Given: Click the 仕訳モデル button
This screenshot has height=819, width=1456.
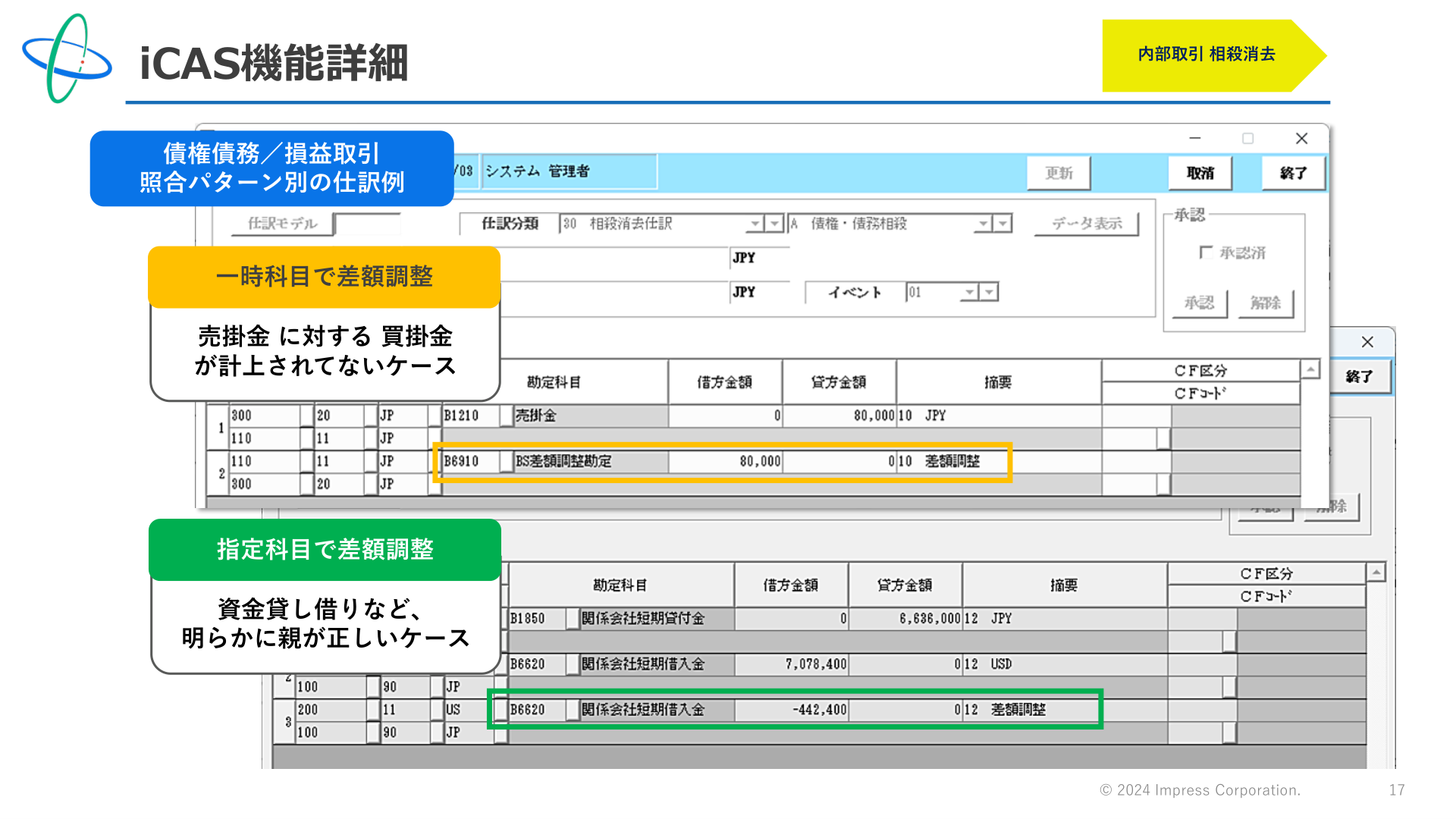Looking at the screenshot, I should coord(282,223).
